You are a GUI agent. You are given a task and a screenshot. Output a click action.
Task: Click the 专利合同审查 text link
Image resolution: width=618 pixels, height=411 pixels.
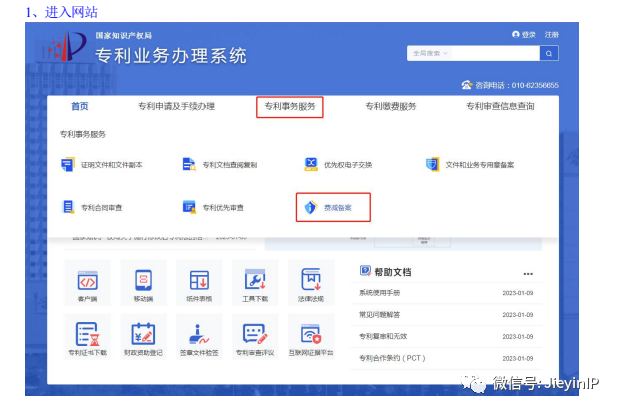coord(102,208)
